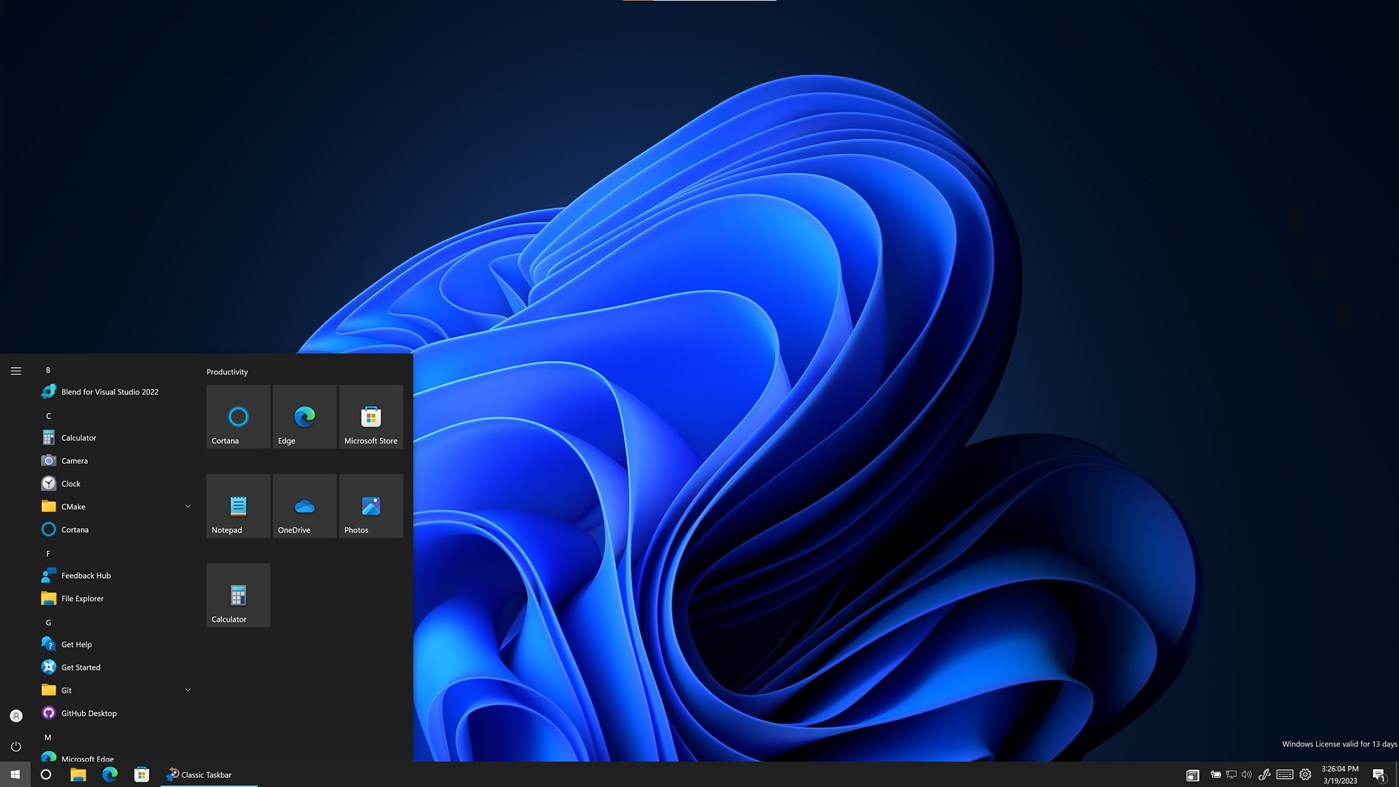This screenshot has width=1399, height=787.
Task: Click the Cortana circle on the taskbar
Action: [45, 774]
